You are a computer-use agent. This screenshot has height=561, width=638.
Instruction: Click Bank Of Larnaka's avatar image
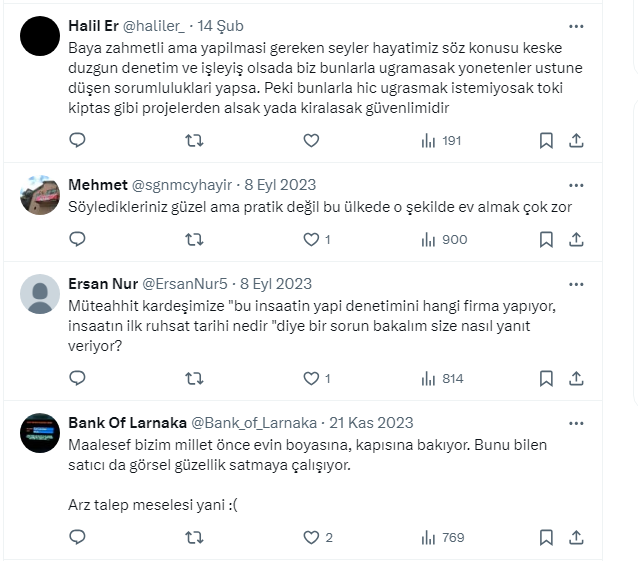coord(40,433)
